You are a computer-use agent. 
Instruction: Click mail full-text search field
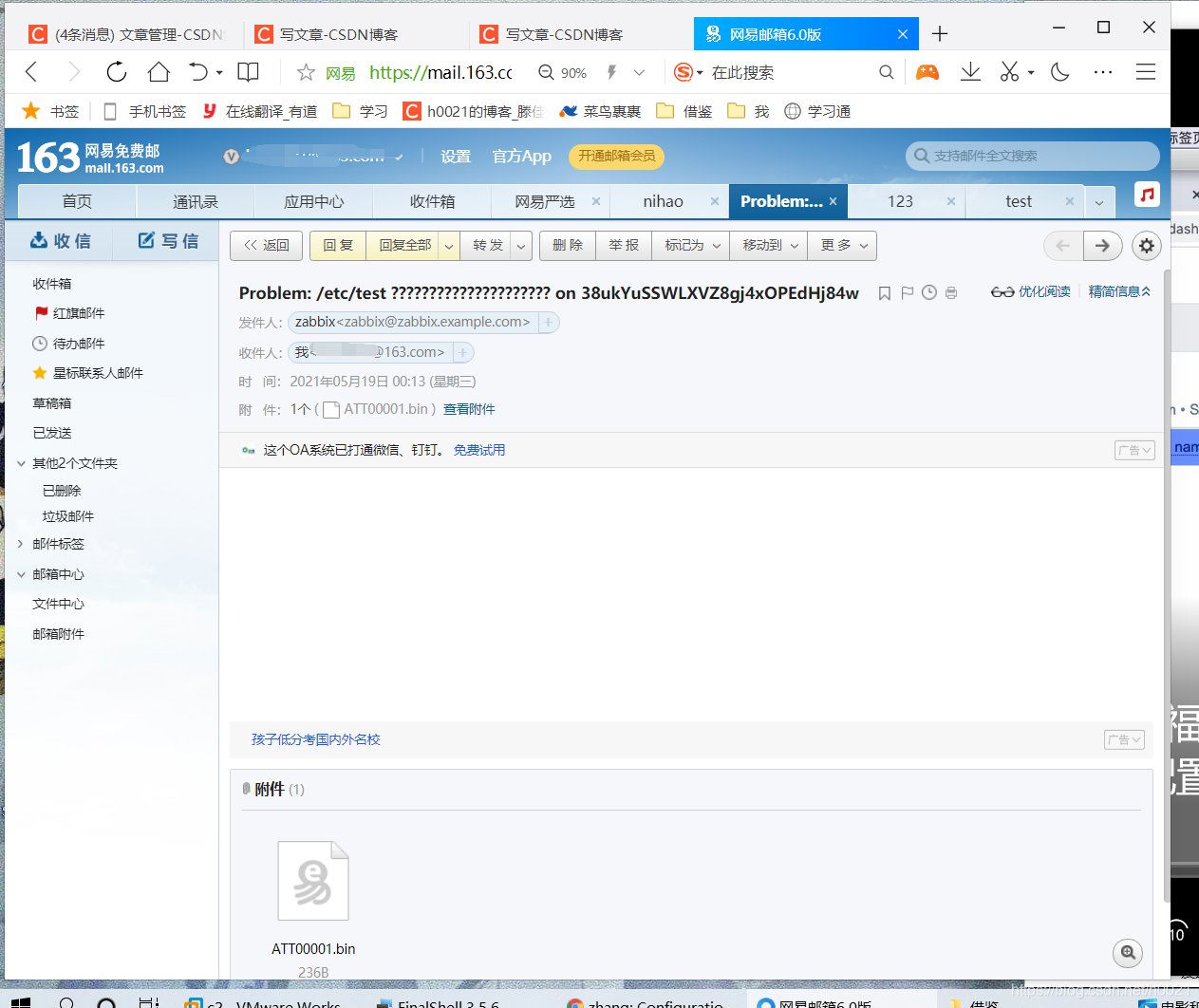1033,156
